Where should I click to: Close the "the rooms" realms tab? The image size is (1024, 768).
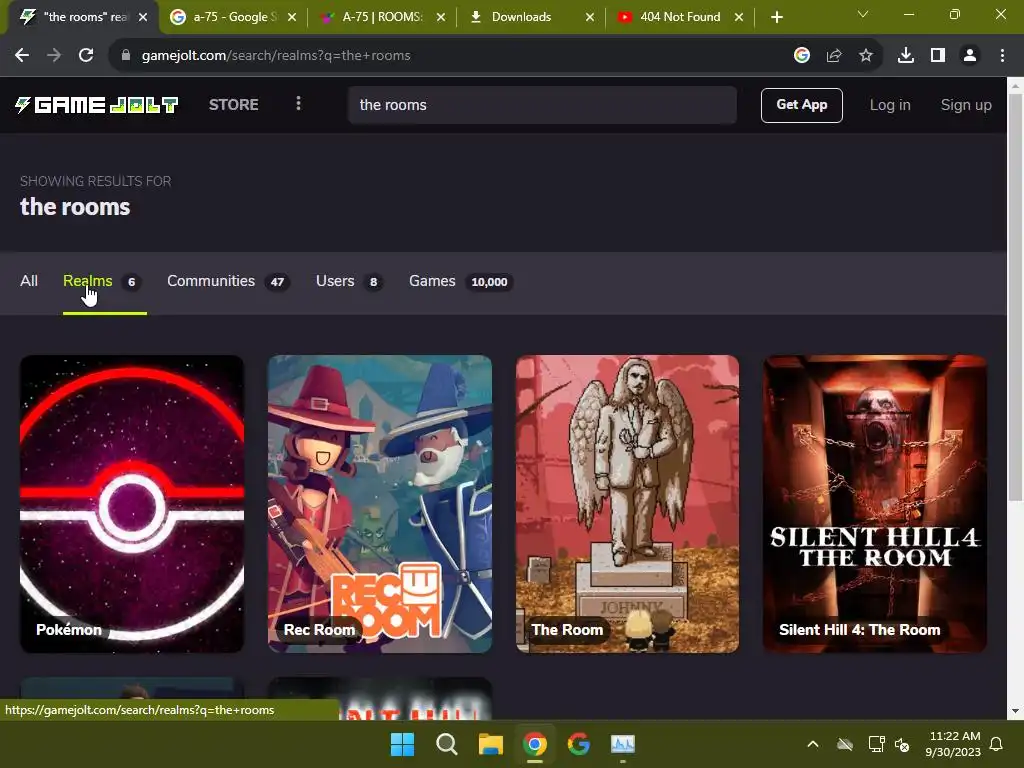tap(143, 17)
